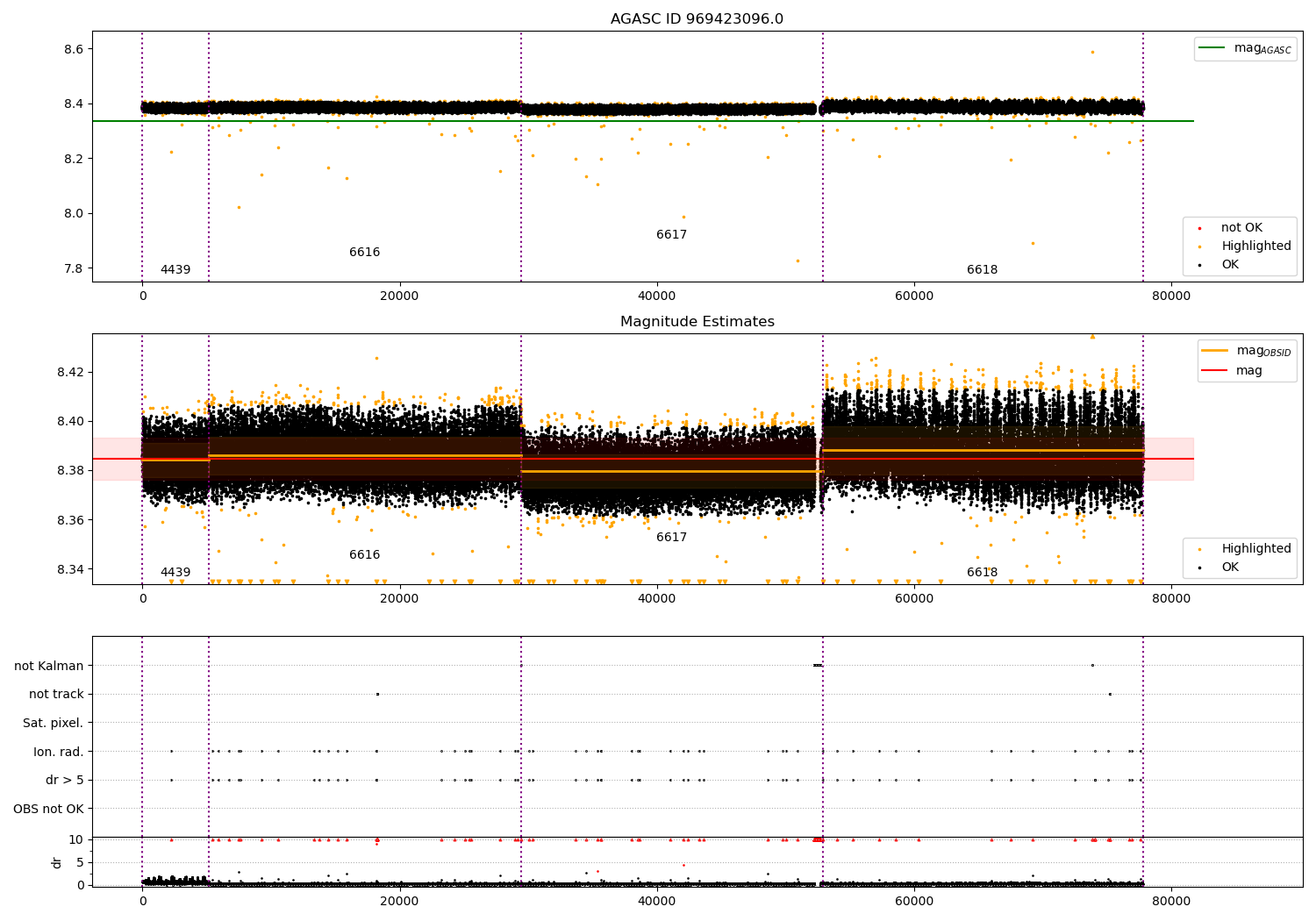Click y-axis tick 7.8 in top plot
1316x921 pixels.
tap(74, 269)
